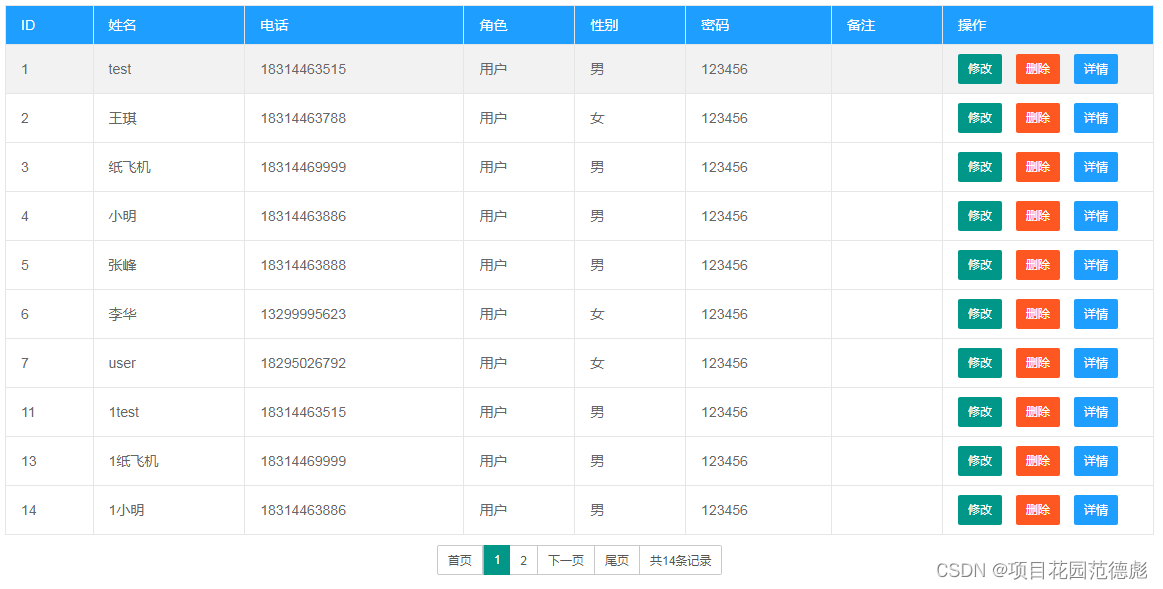Image resolution: width=1163 pixels, height=589 pixels.
Task: Open 详情 for 李华
Action: tap(1096, 314)
